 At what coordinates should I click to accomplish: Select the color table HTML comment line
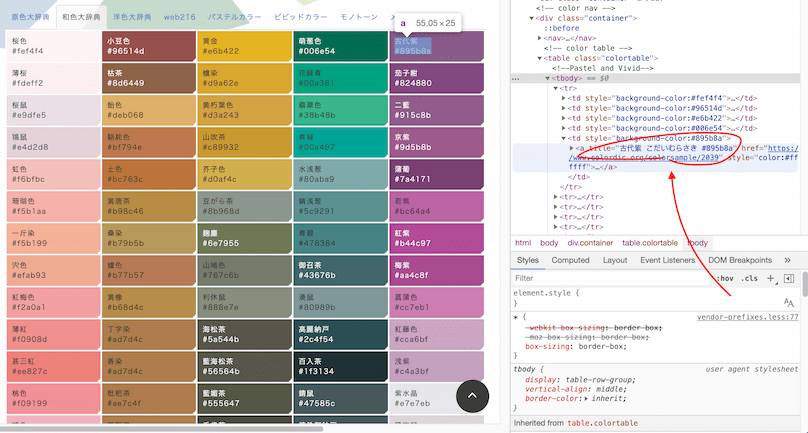pos(588,48)
